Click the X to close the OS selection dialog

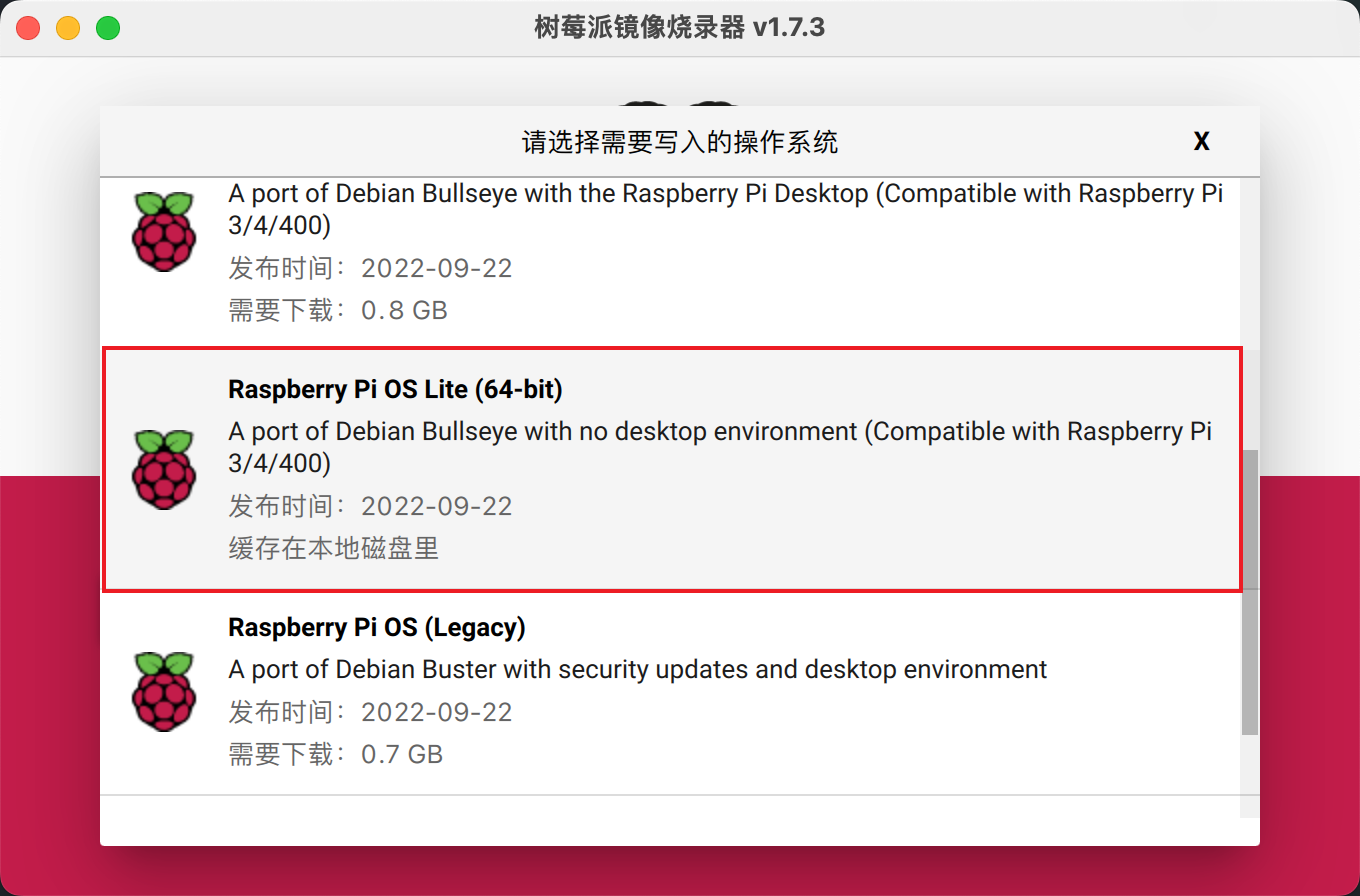(1201, 141)
